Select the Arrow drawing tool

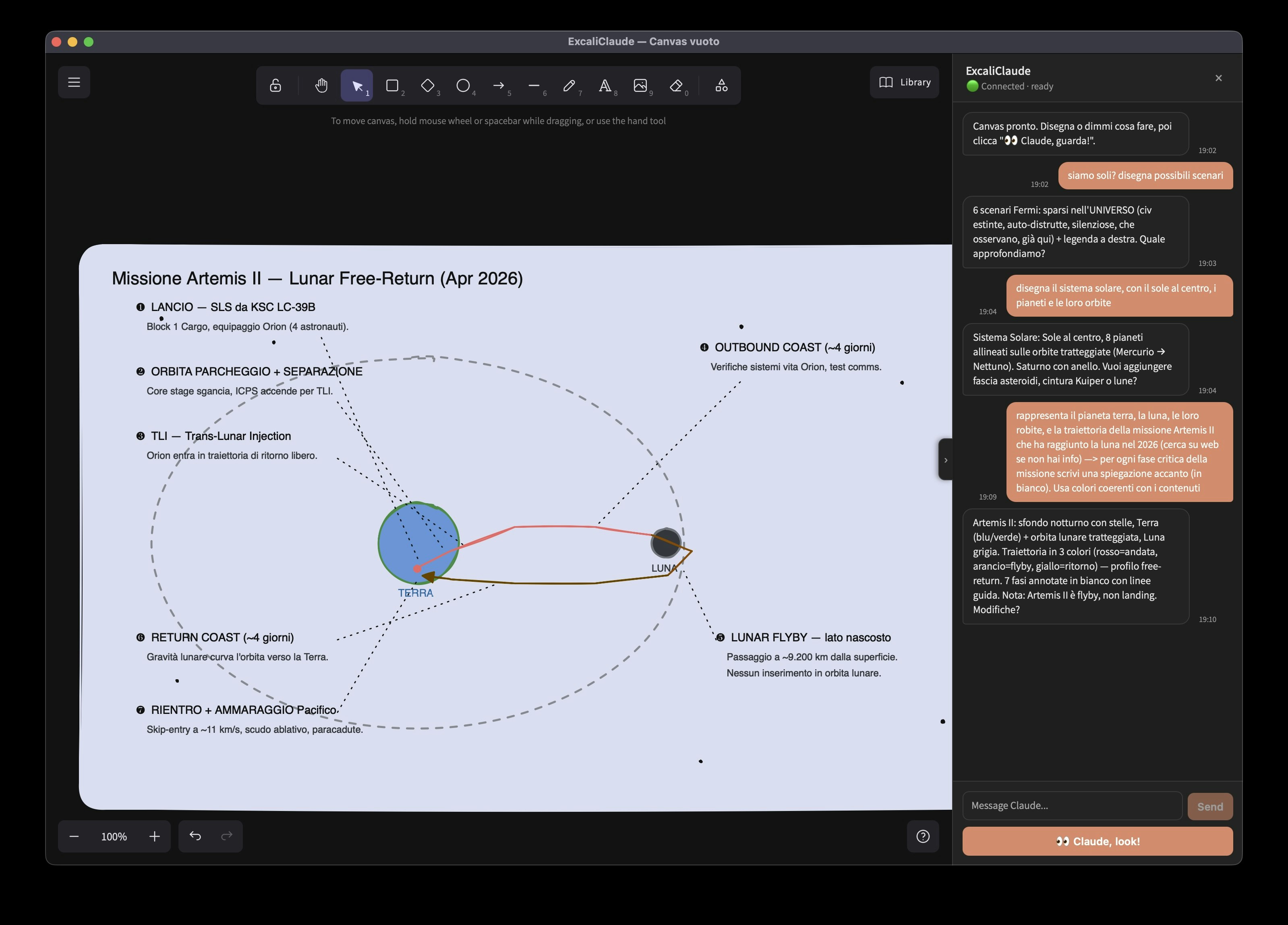tap(499, 85)
